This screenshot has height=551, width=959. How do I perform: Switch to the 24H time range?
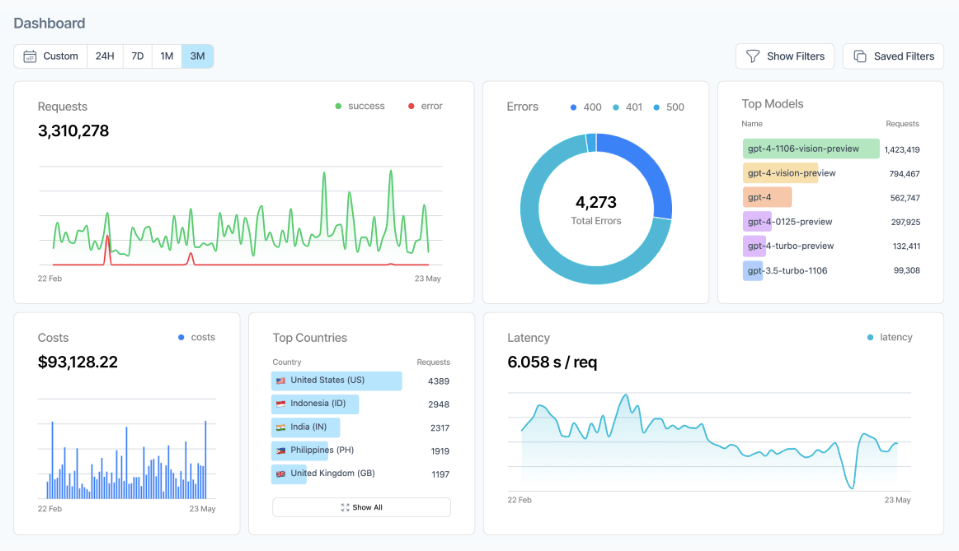[x=105, y=57]
